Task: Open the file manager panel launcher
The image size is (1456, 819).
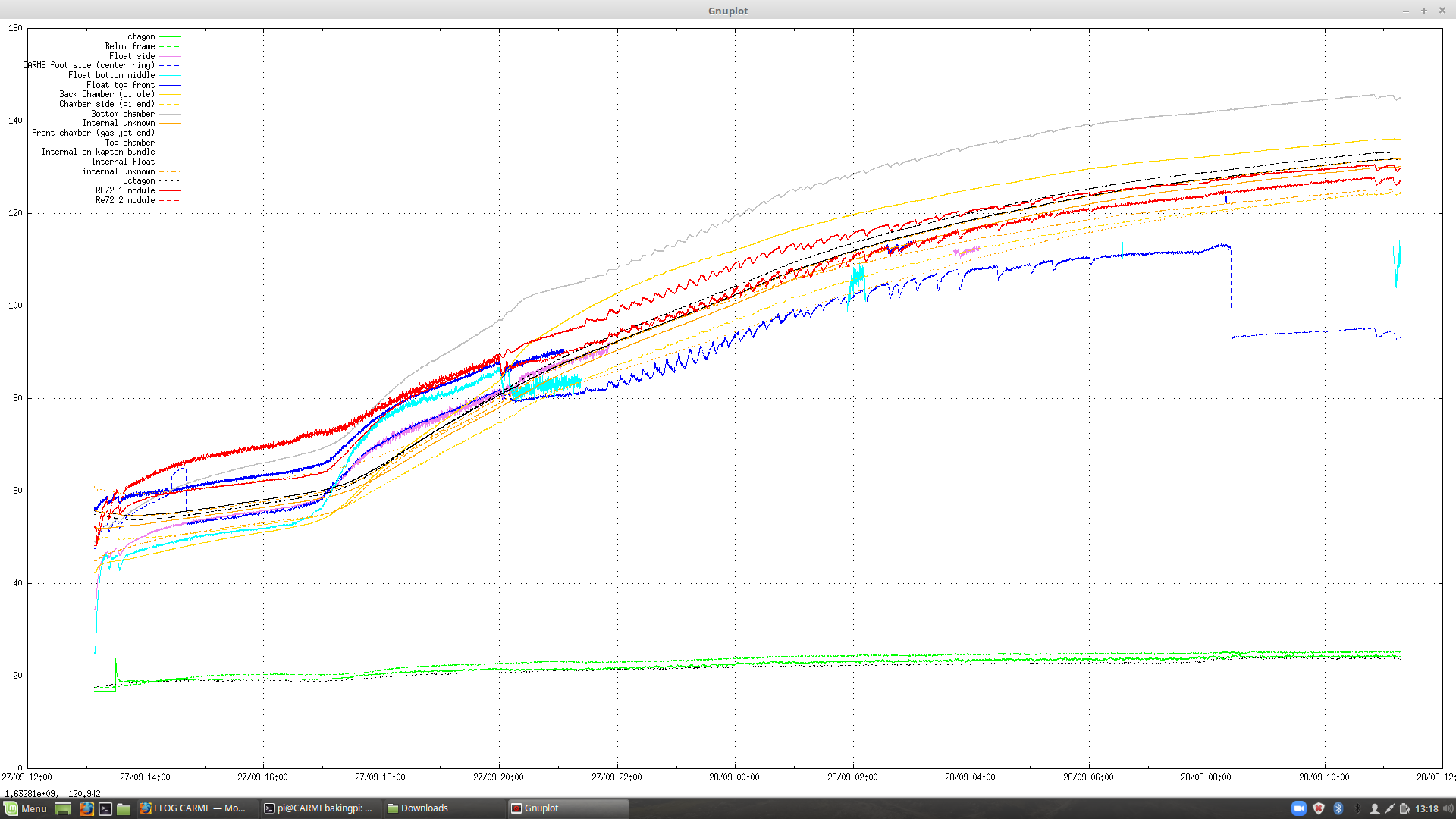Action: pyautogui.click(x=124, y=808)
